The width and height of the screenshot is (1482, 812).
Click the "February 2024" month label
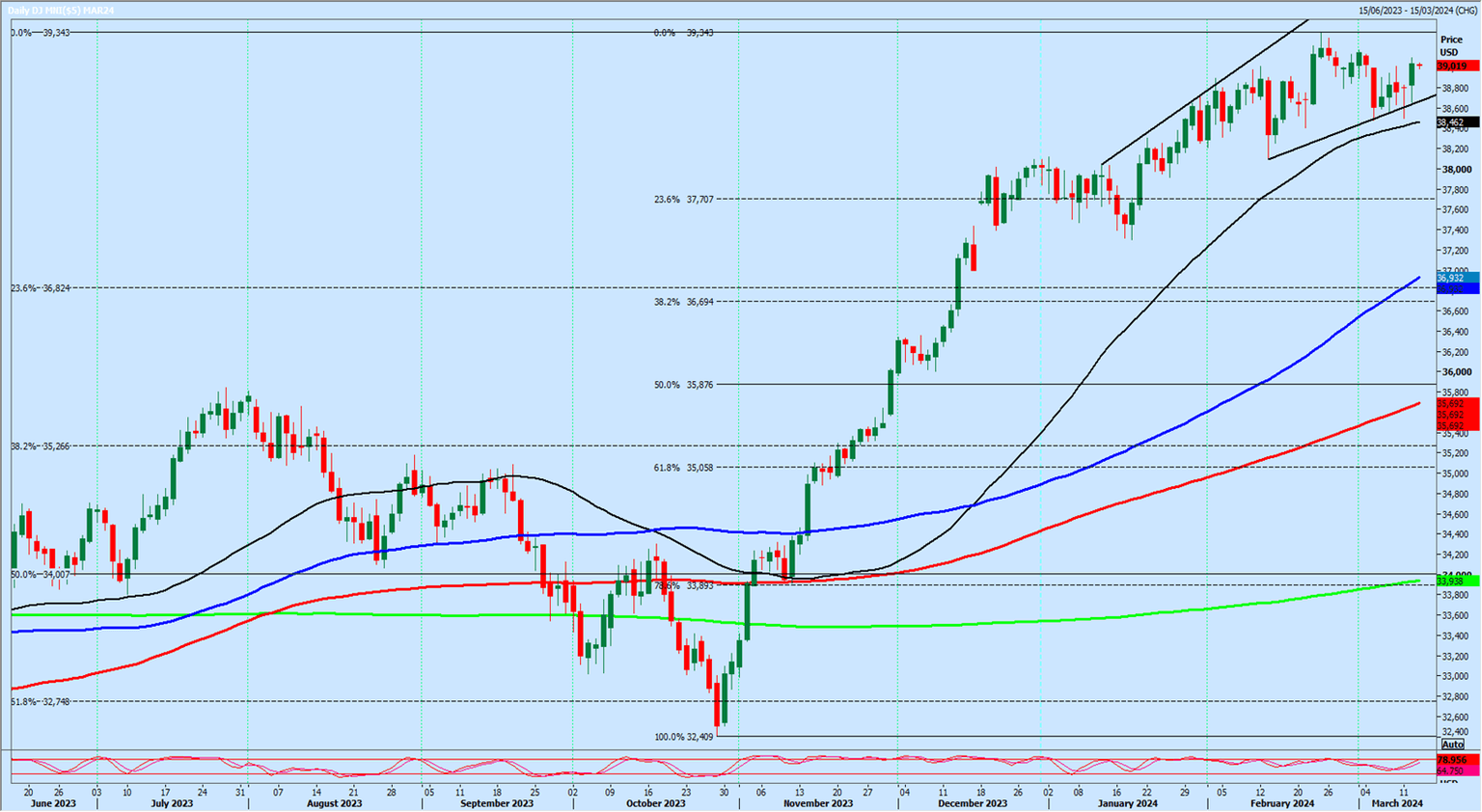click(x=1282, y=803)
